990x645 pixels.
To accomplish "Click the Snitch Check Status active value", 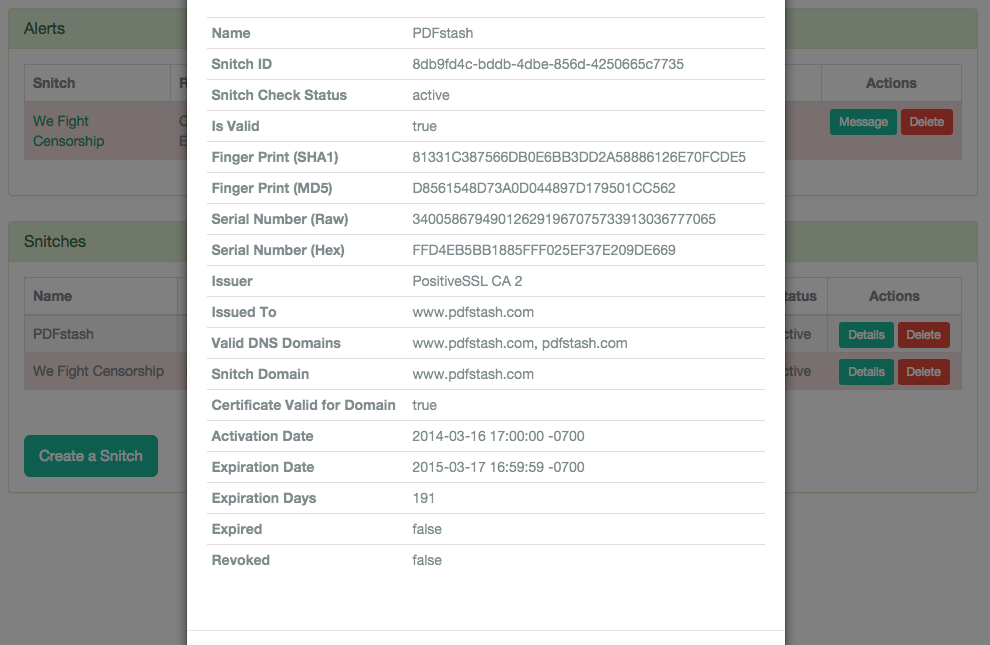I will (x=430, y=95).
